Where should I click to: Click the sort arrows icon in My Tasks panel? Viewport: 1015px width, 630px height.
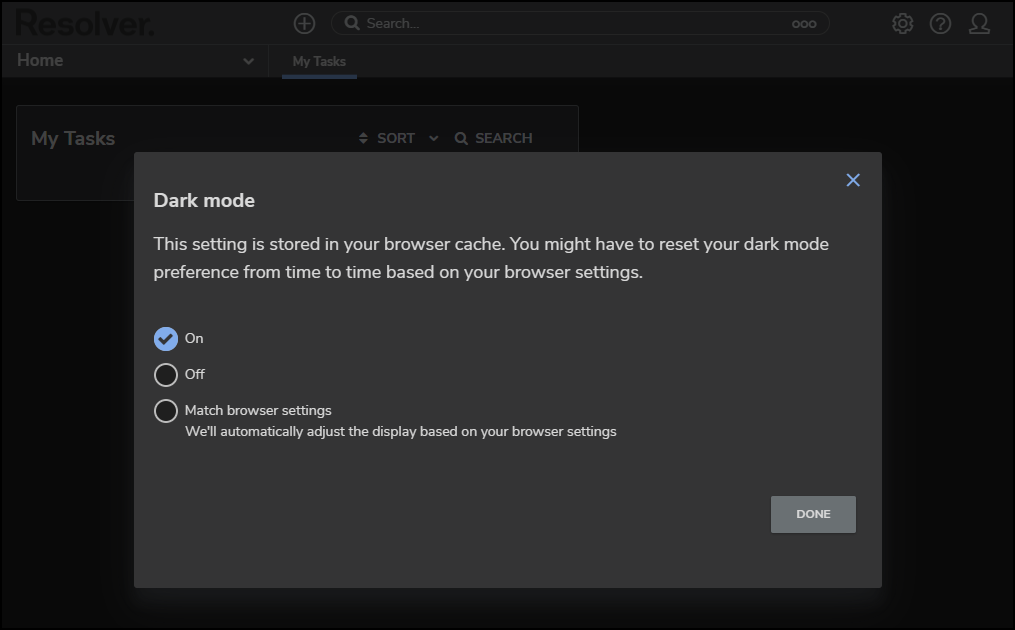[363, 138]
